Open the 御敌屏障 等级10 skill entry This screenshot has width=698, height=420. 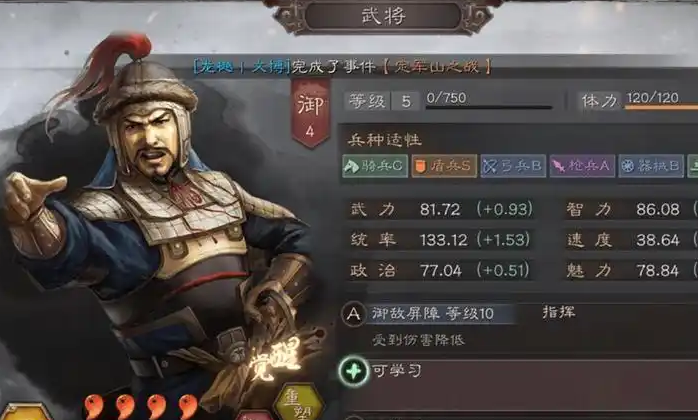433,314
